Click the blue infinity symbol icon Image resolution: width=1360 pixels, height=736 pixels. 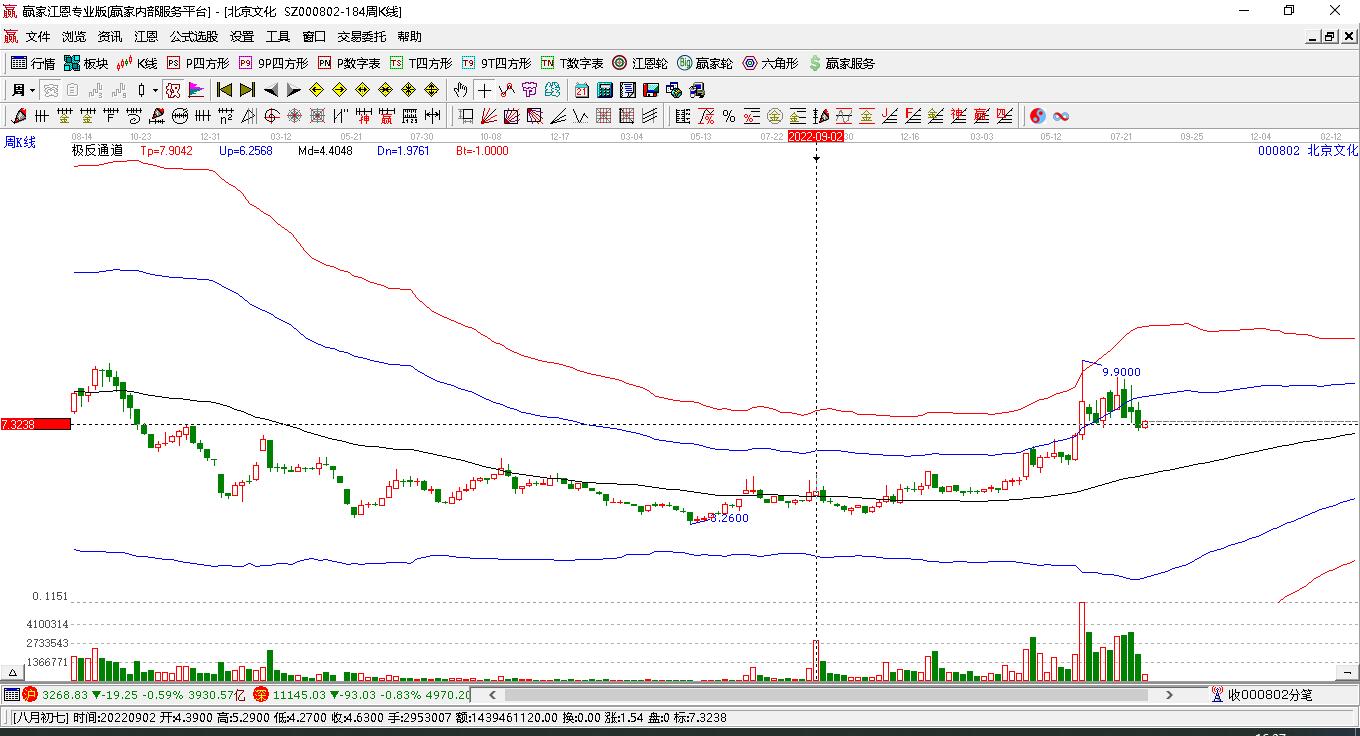(x=1061, y=116)
